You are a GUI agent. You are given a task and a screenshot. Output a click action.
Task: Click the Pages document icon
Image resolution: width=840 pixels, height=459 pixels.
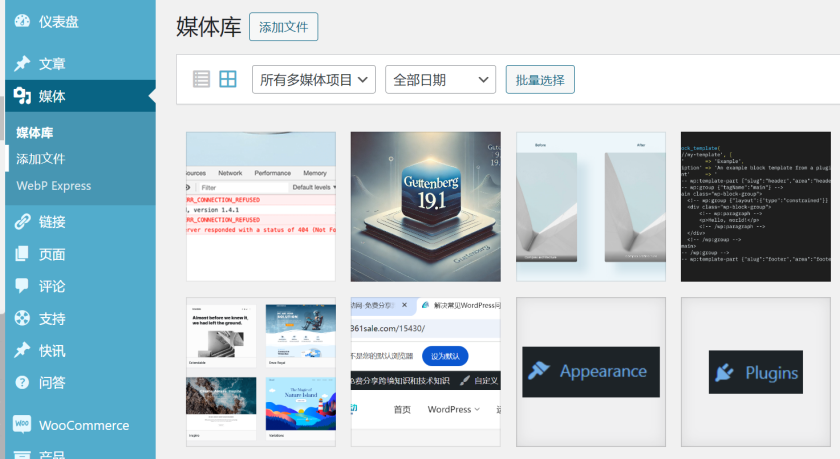point(22,253)
